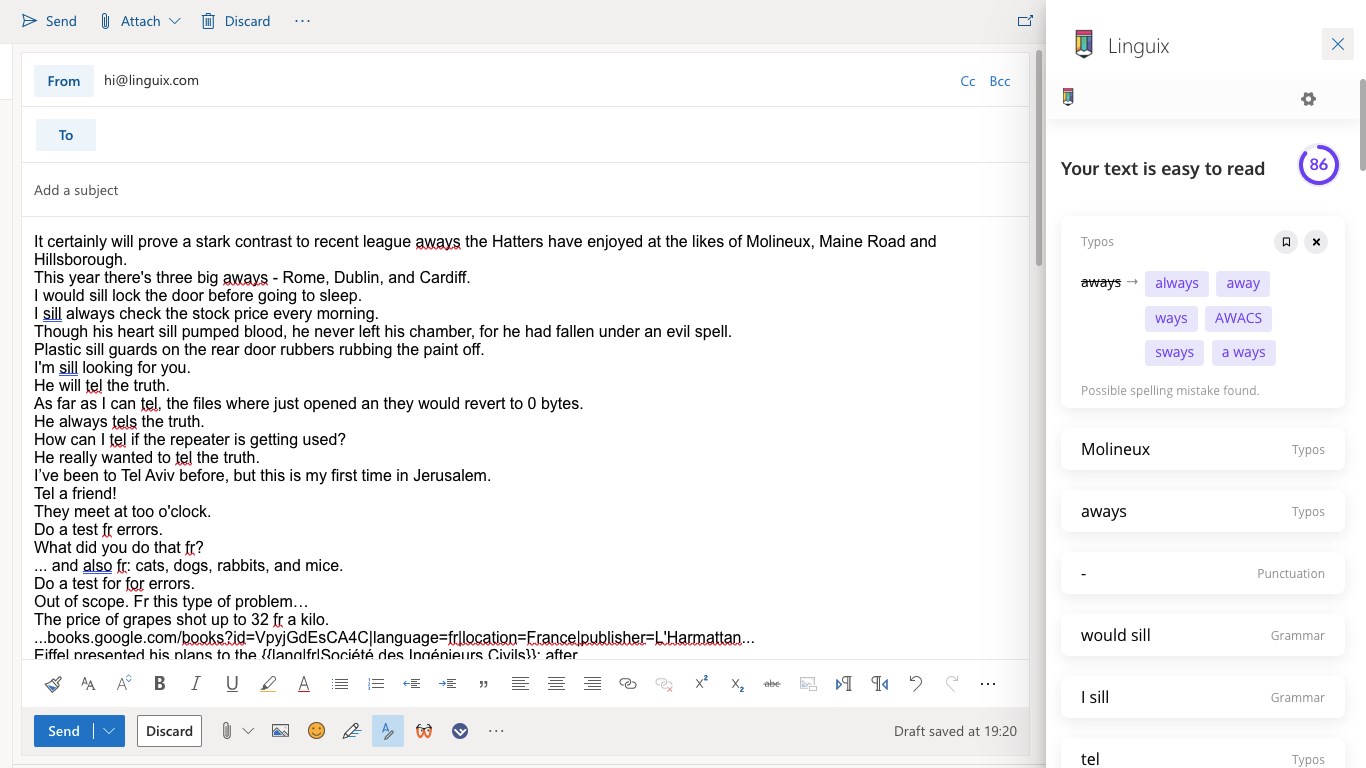
Task: Align text right
Action: [592, 684]
